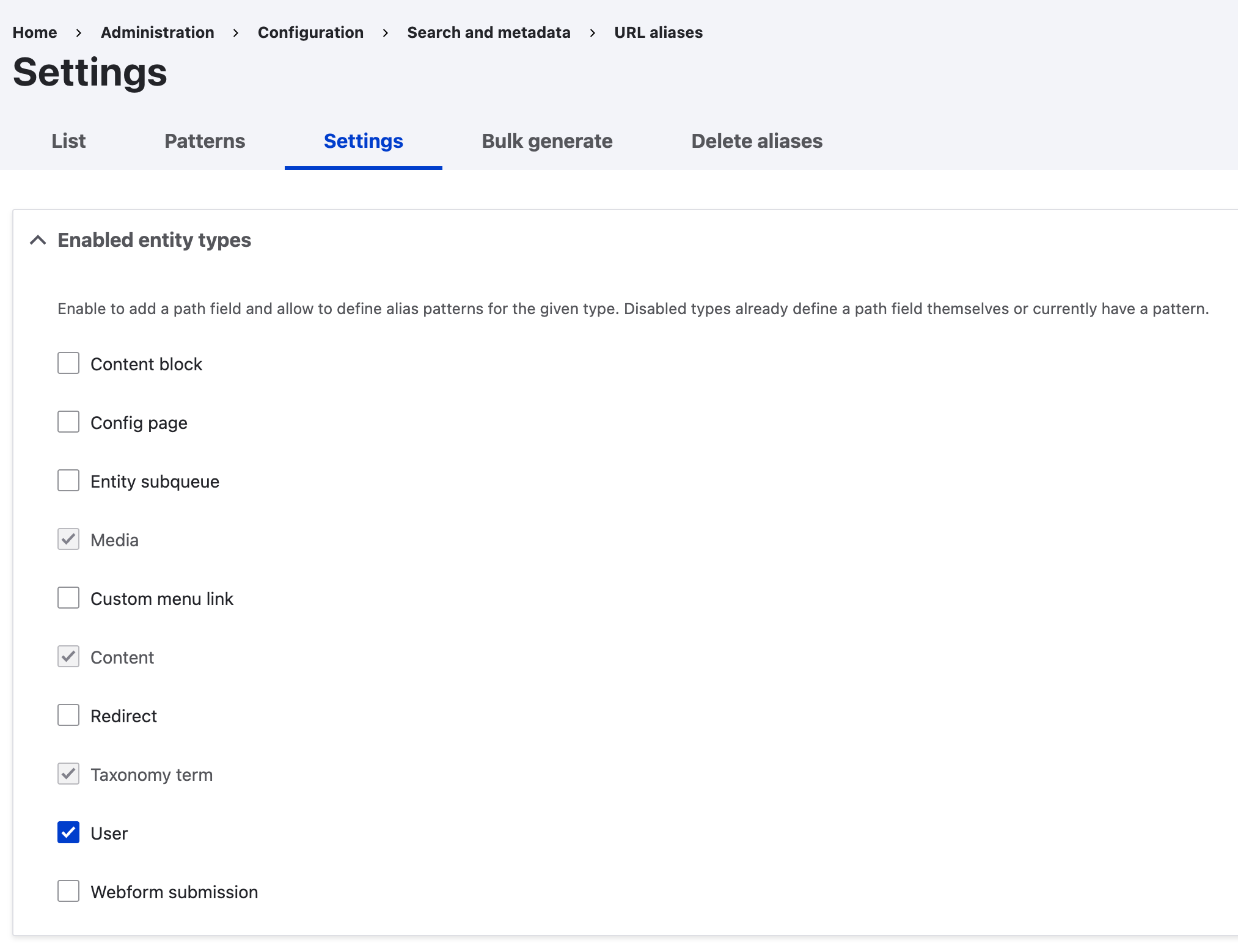Check the Entity subqueue option
The height and width of the screenshot is (952, 1238).
pyautogui.click(x=68, y=480)
